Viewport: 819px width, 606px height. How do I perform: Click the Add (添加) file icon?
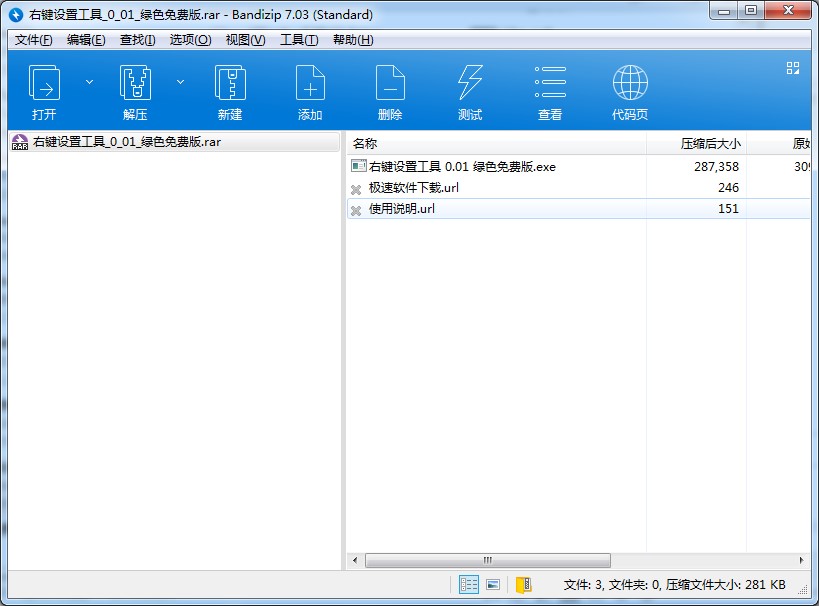click(310, 83)
